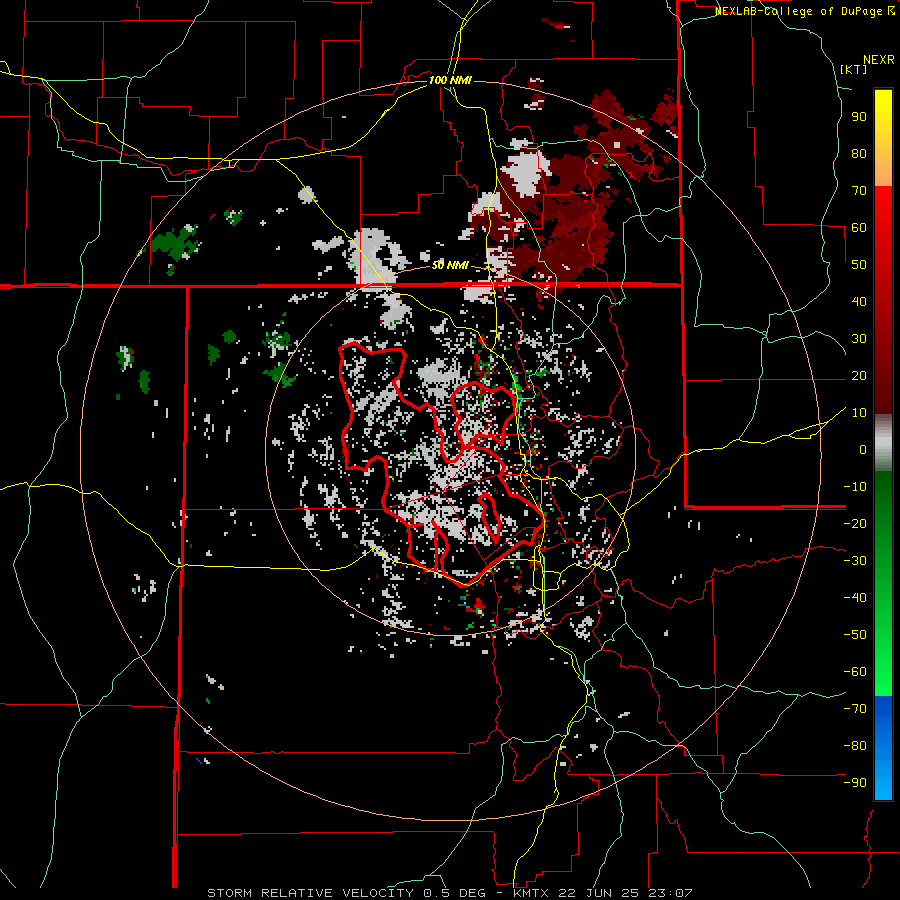900x900 pixels.
Task: Select the -60 value on velocity scale
Action: coord(855,672)
